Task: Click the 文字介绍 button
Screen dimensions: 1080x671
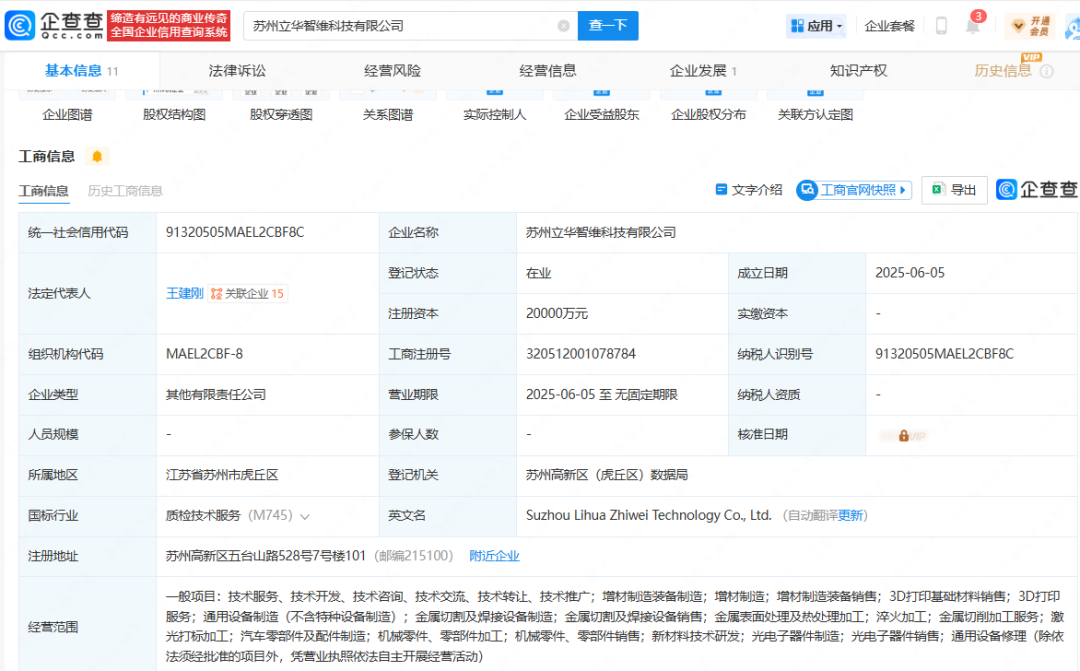Action: click(749, 189)
